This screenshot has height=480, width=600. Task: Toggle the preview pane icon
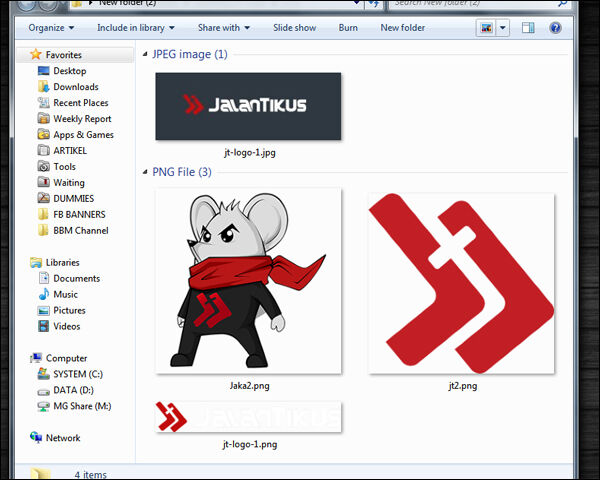pyautogui.click(x=528, y=28)
